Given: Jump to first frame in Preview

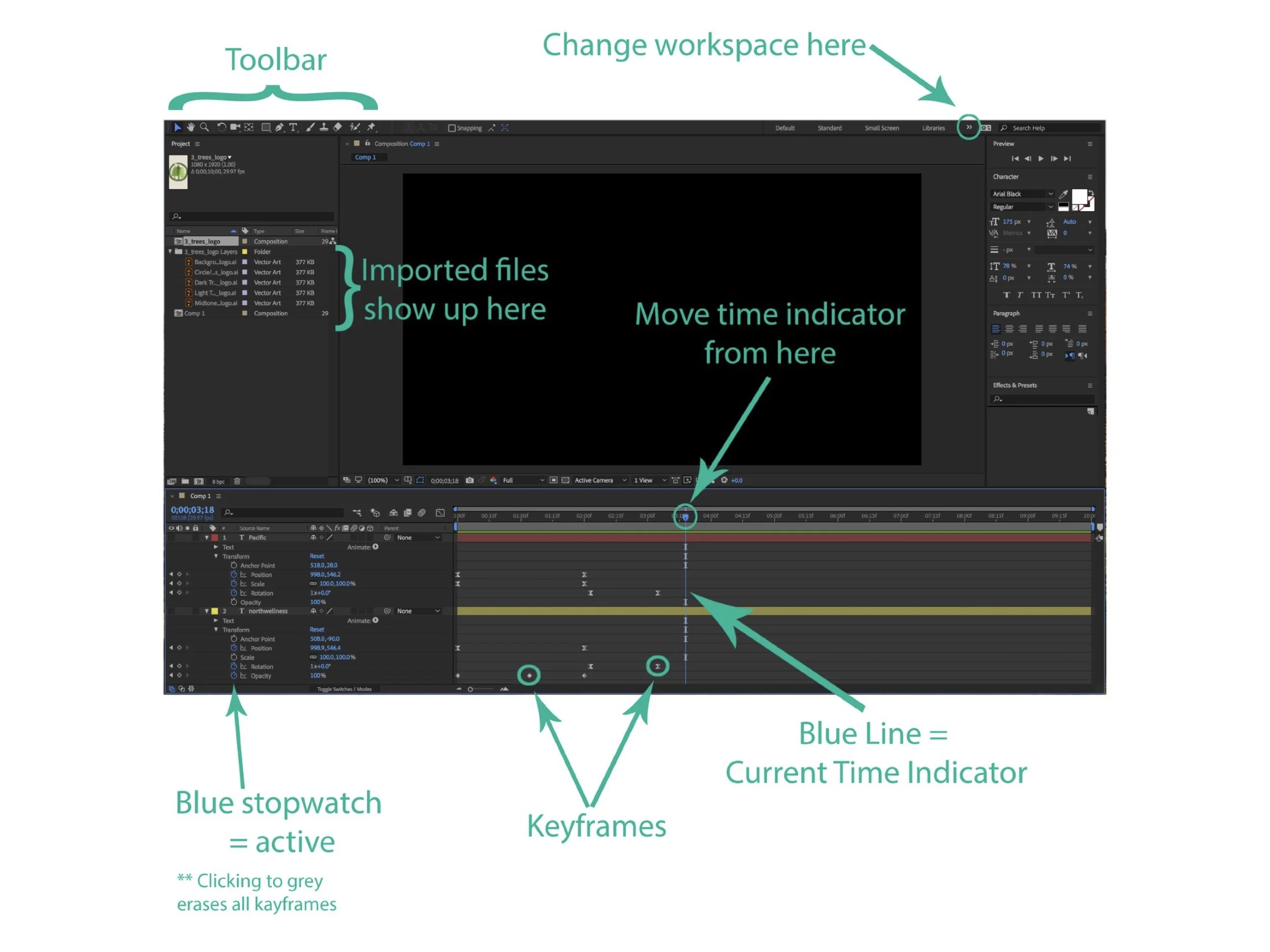Looking at the screenshot, I should pyautogui.click(x=1015, y=158).
